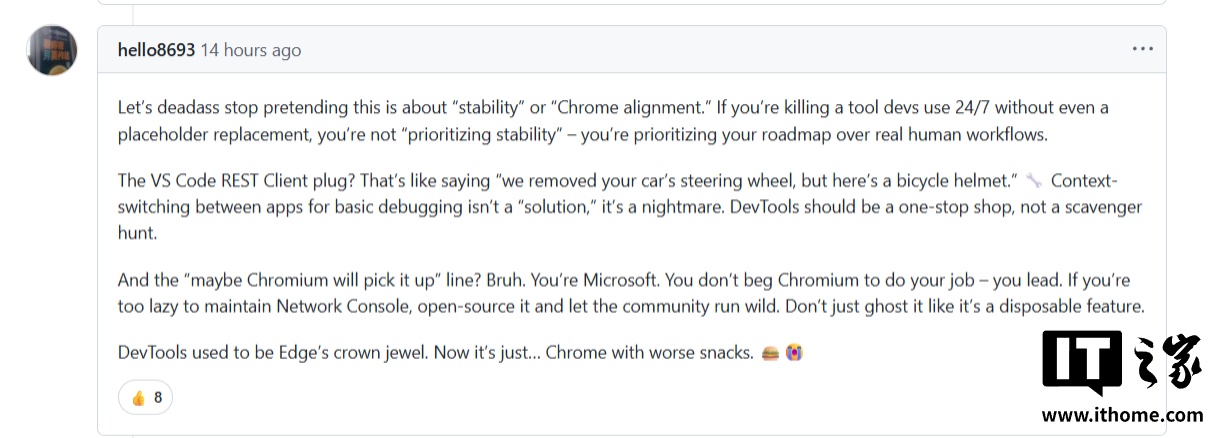The height and width of the screenshot is (438, 1222).
Task: Click the crying face emoji at comment end
Action: (x=794, y=353)
